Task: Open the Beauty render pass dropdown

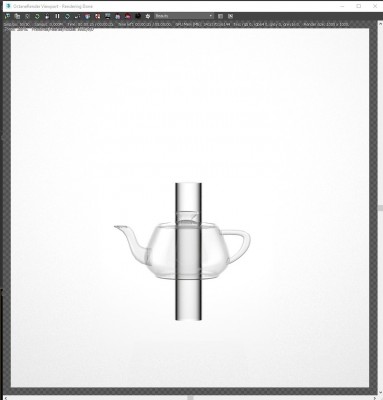Action: coord(184,16)
